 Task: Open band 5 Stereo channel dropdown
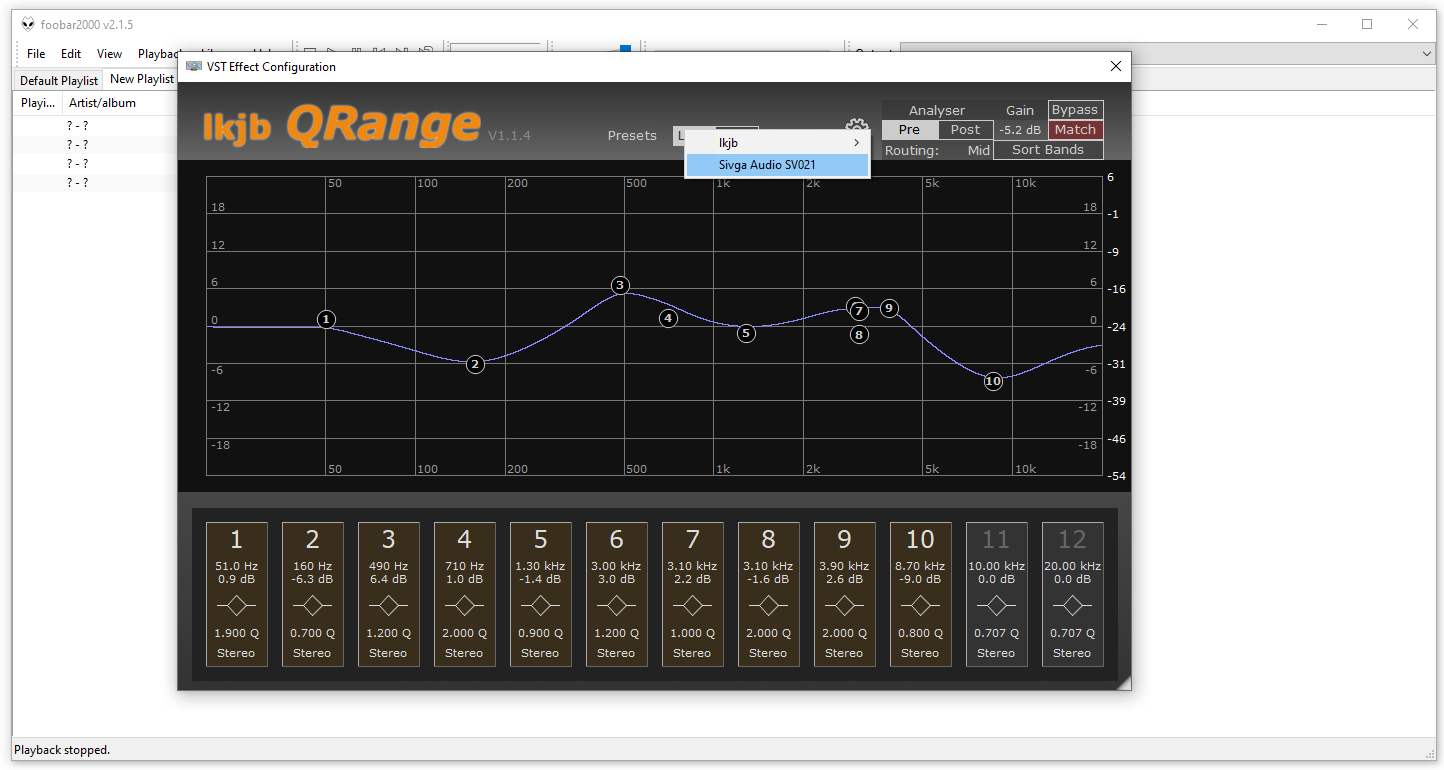point(540,653)
